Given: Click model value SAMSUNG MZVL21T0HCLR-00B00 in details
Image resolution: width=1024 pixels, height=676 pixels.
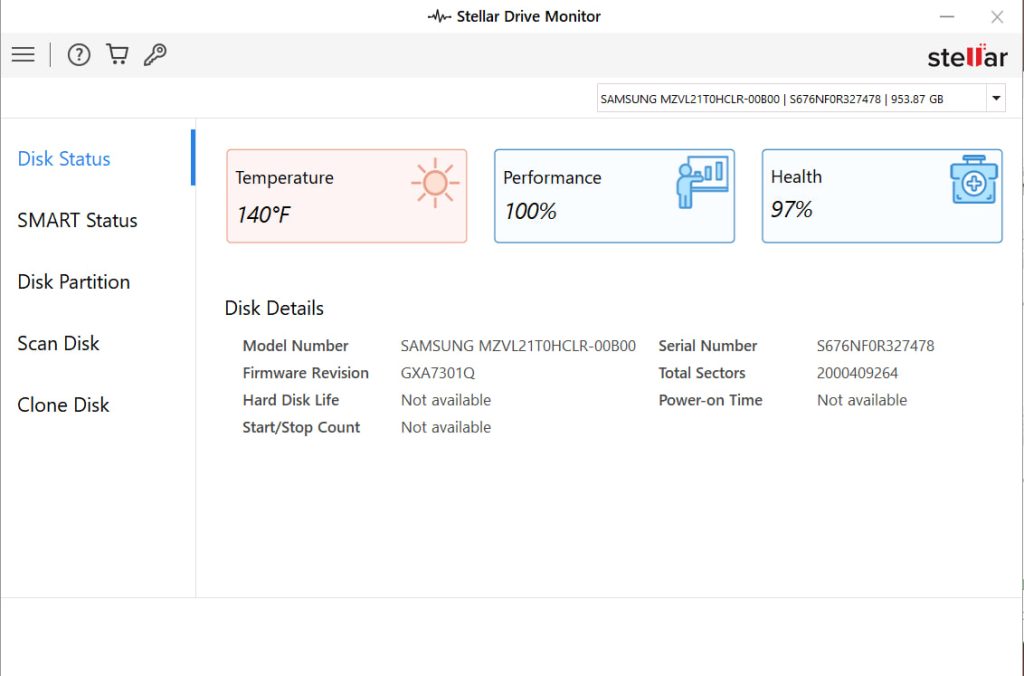Looking at the screenshot, I should (x=518, y=346).
